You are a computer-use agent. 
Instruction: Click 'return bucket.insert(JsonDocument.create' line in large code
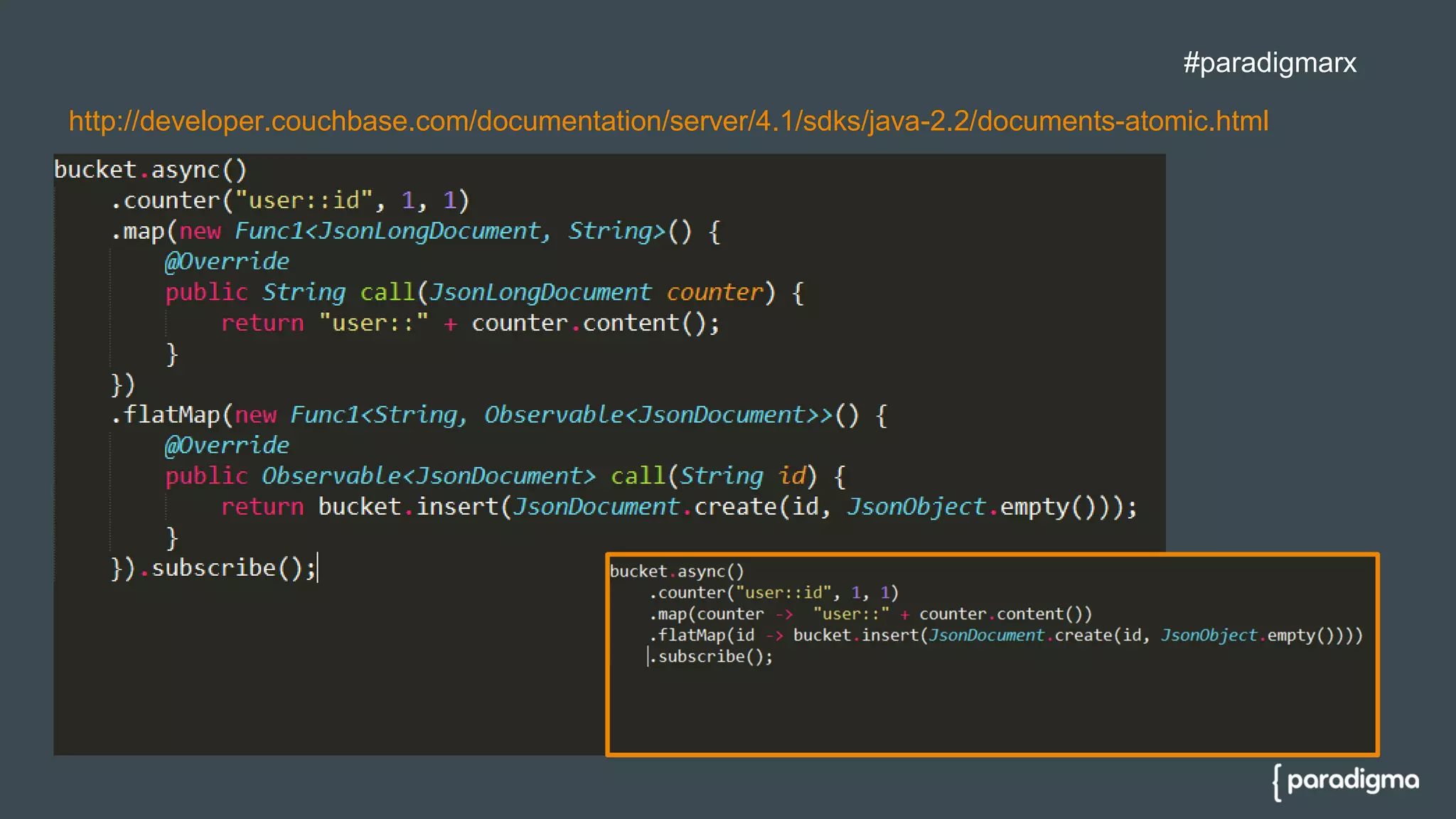click(x=679, y=507)
